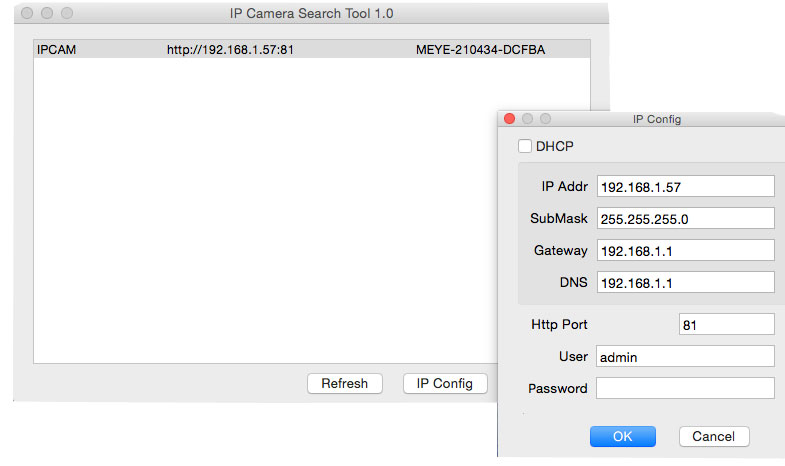This screenshot has width=785, height=466.
Task: Enable the DHCP checkbox
Action: pos(525,146)
